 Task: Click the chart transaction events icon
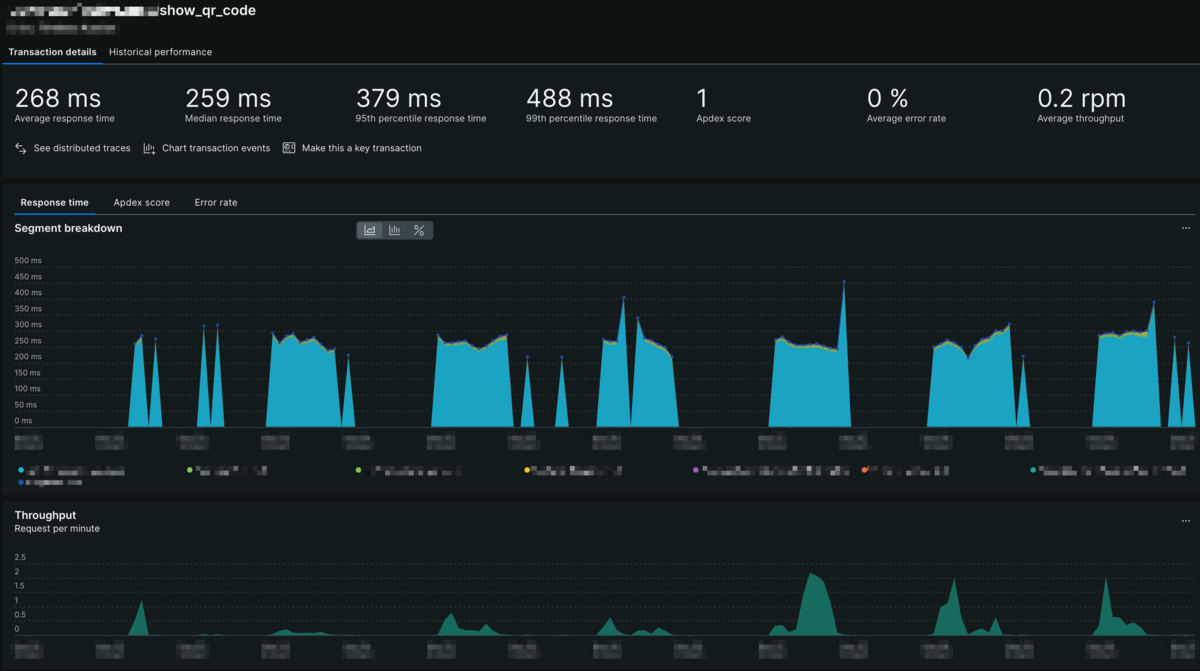[149, 148]
